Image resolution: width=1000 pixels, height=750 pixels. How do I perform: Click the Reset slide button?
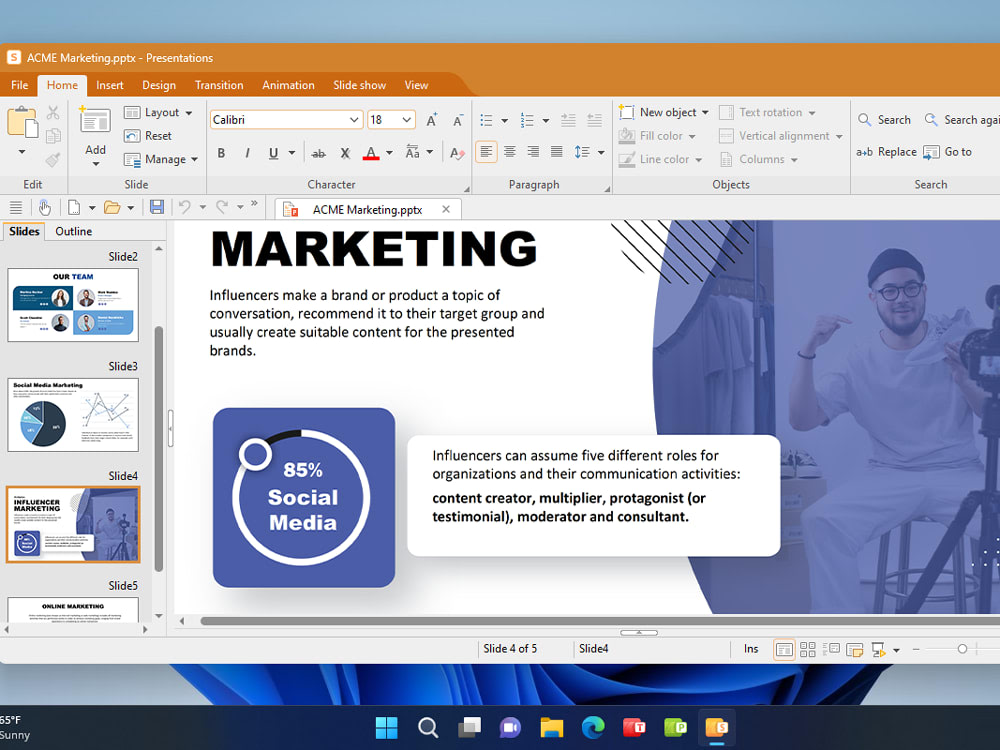[148, 136]
